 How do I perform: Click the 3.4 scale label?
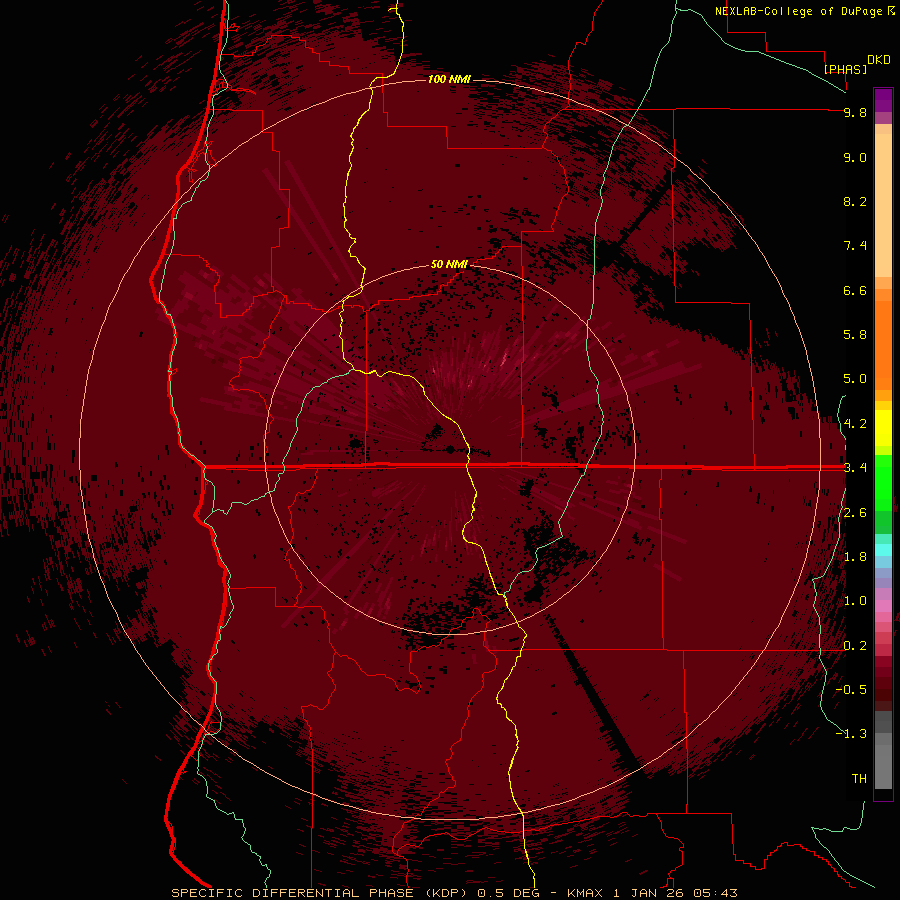tap(855, 468)
